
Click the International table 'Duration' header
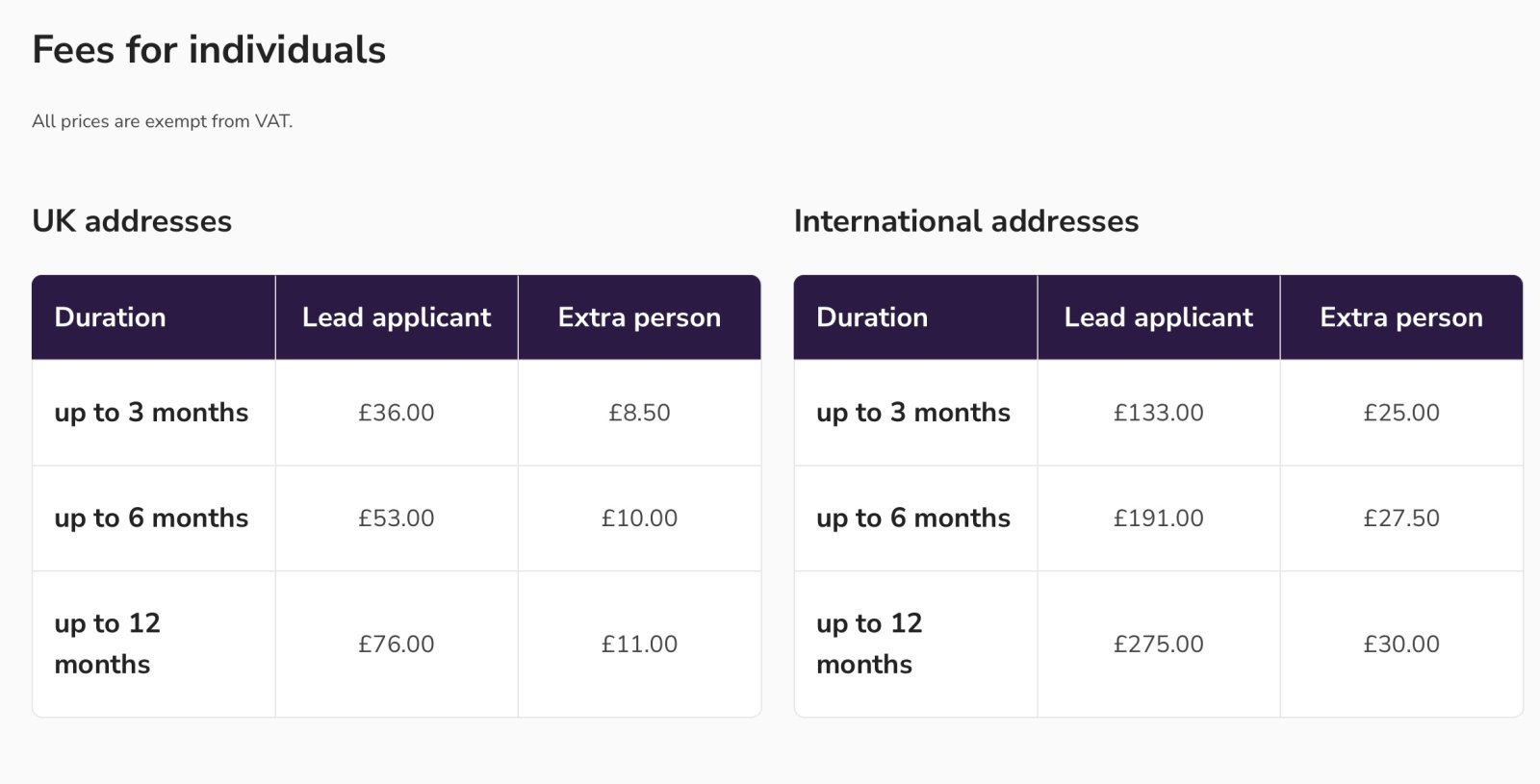(x=915, y=317)
